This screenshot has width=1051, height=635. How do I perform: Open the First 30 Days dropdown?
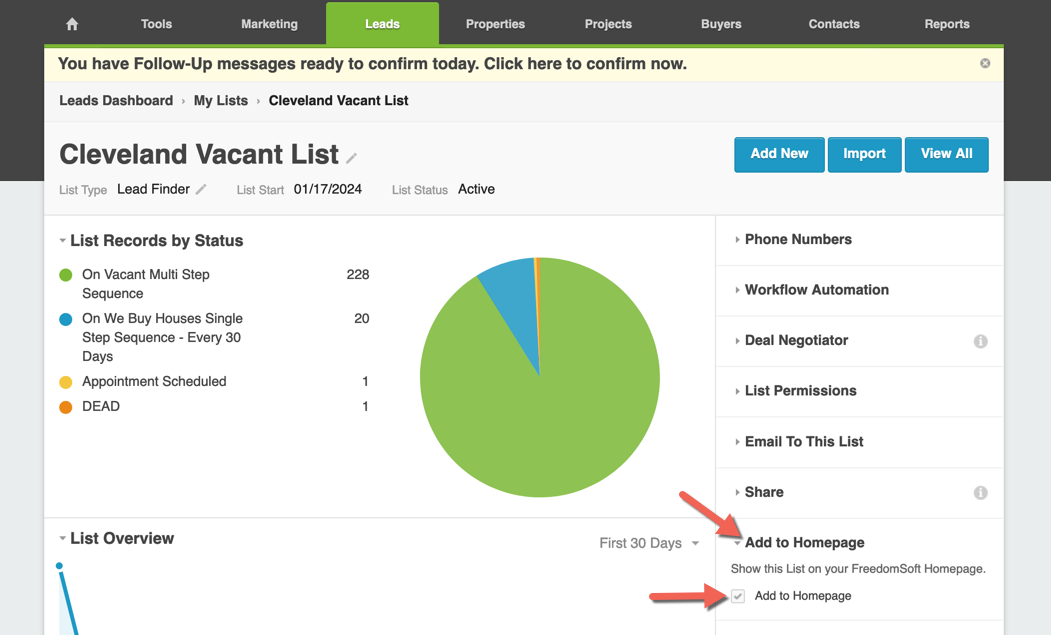[648, 543]
